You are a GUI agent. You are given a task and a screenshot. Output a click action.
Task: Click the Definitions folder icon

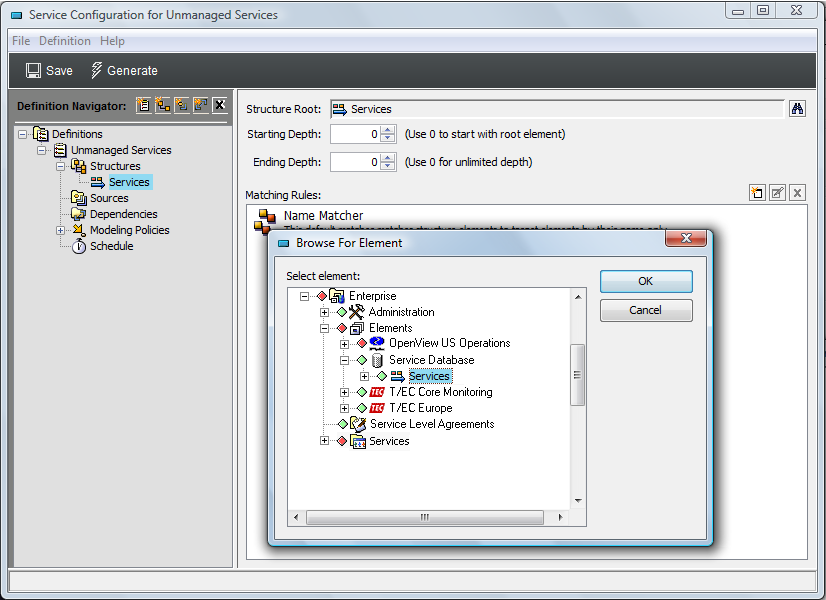pyautogui.click(x=41, y=134)
